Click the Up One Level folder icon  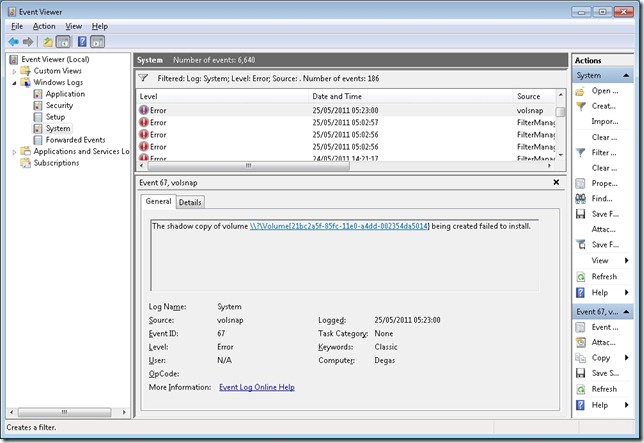[47, 42]
